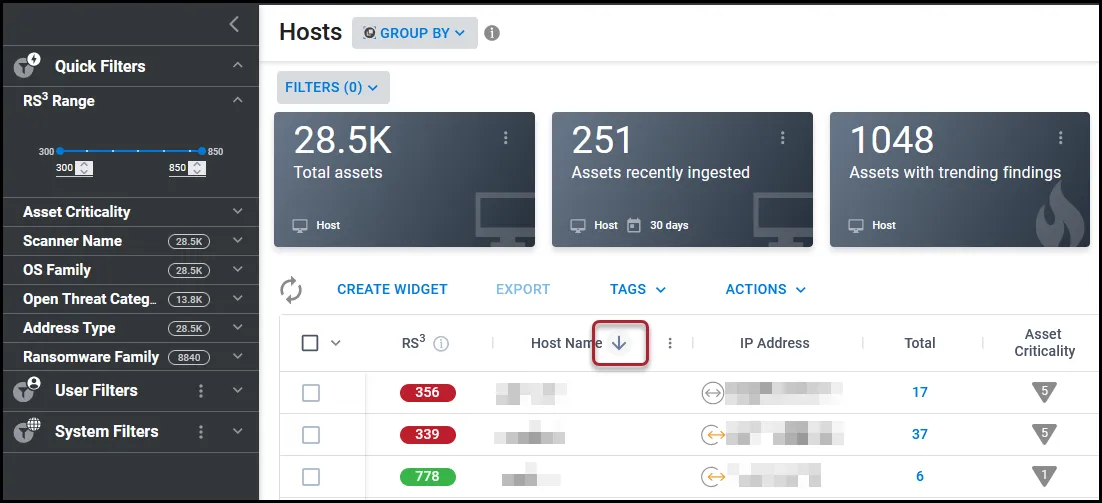This screenshot has width=1102, height=503.
Task: Open total findings link 37
Action: pyautogui.click(x=920, y=434)
